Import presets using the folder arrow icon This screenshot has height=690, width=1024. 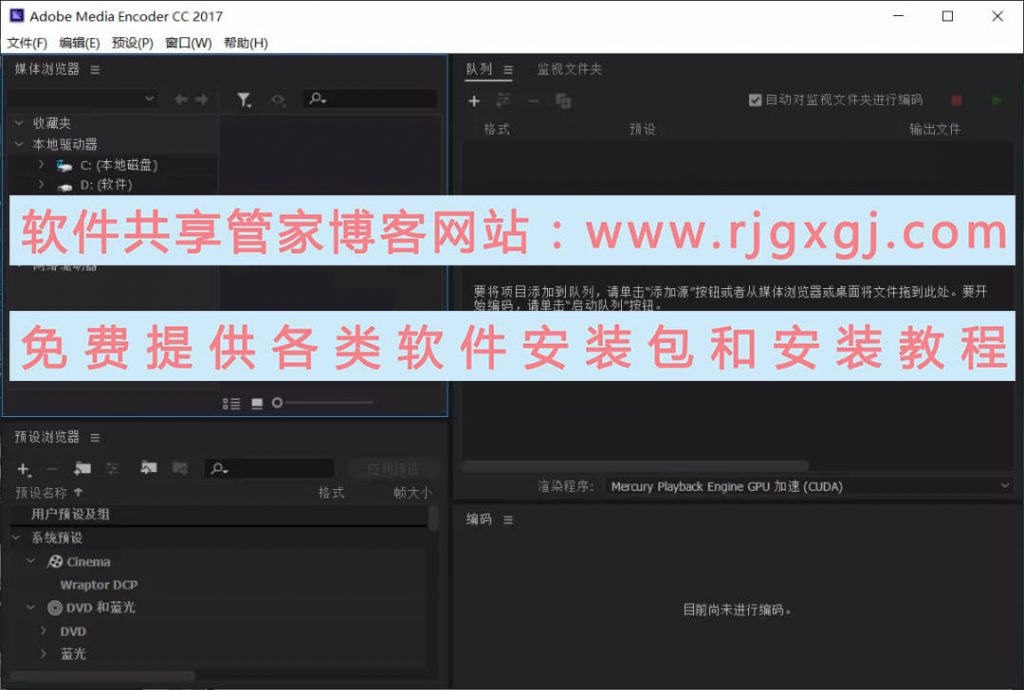pyautogui.click(x=149, y=467)
